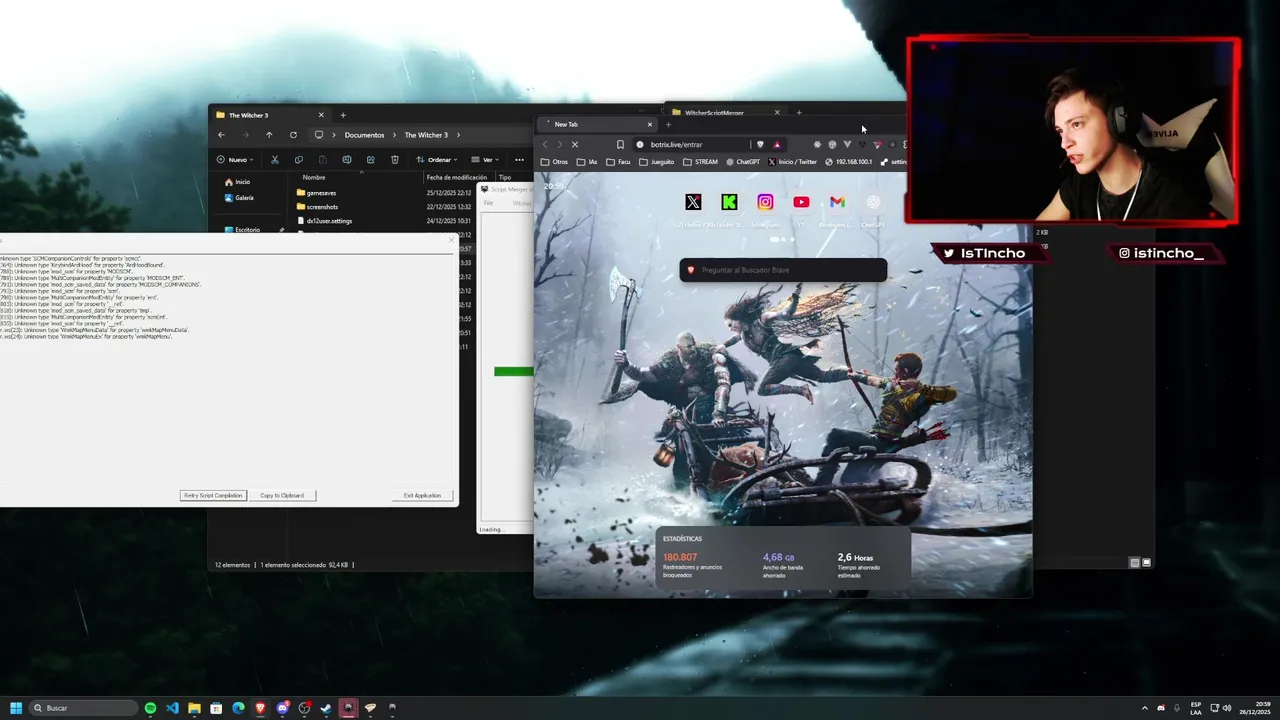Open the Jueguito bookmarks folder
Screen dimensions: 1280x720
pos(656,162)
